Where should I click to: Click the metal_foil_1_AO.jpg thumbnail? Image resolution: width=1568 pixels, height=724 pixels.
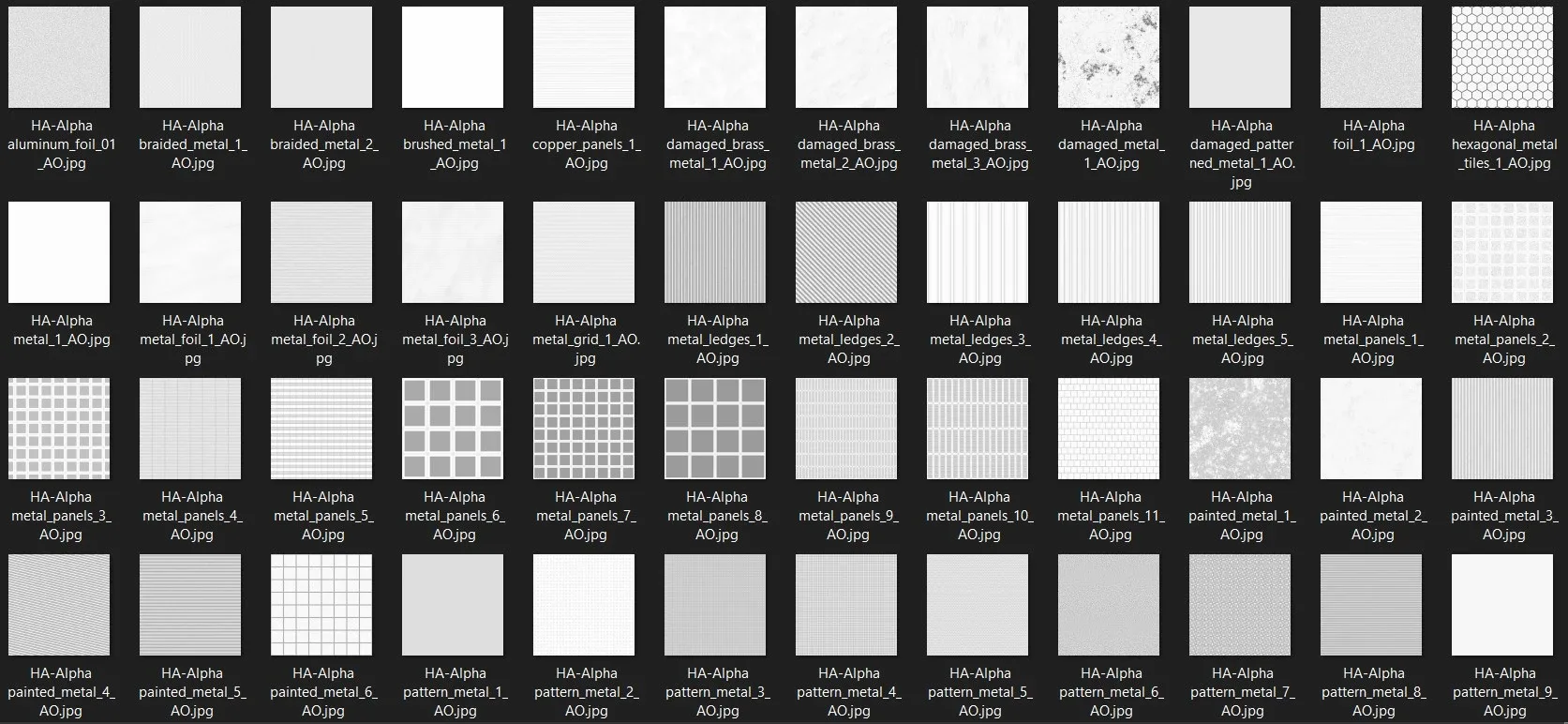coord(190,252)
